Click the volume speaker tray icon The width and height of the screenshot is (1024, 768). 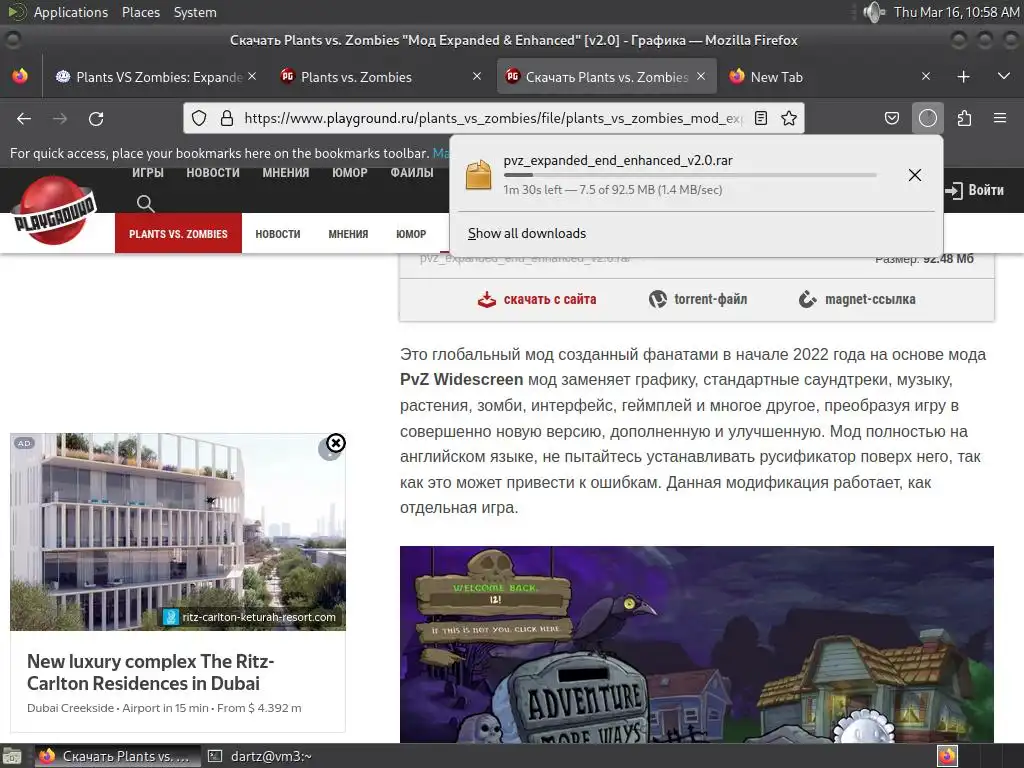tap(873, 12)
